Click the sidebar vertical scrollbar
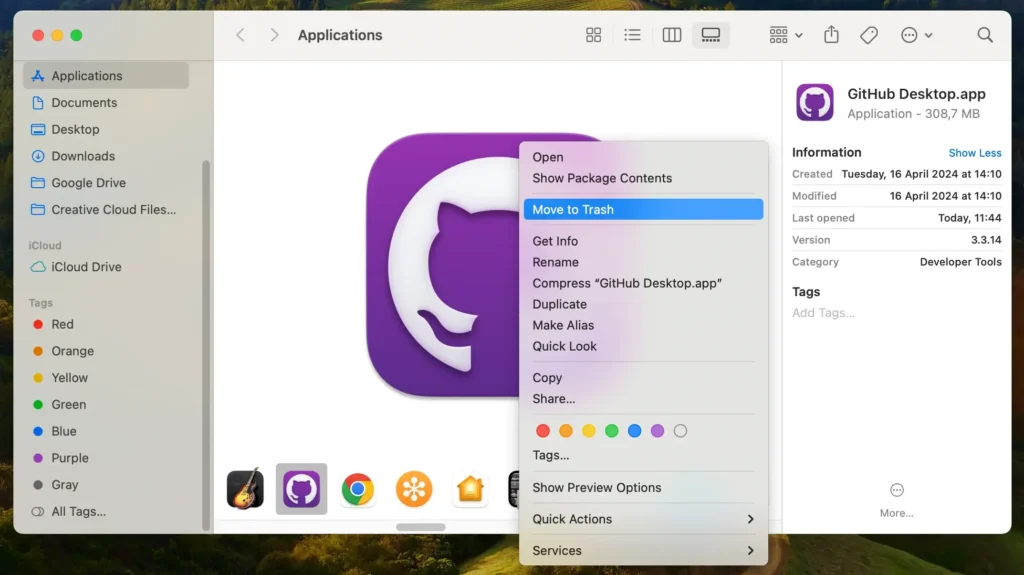Screen dimensions: 1024x575 tap(206, 345)
